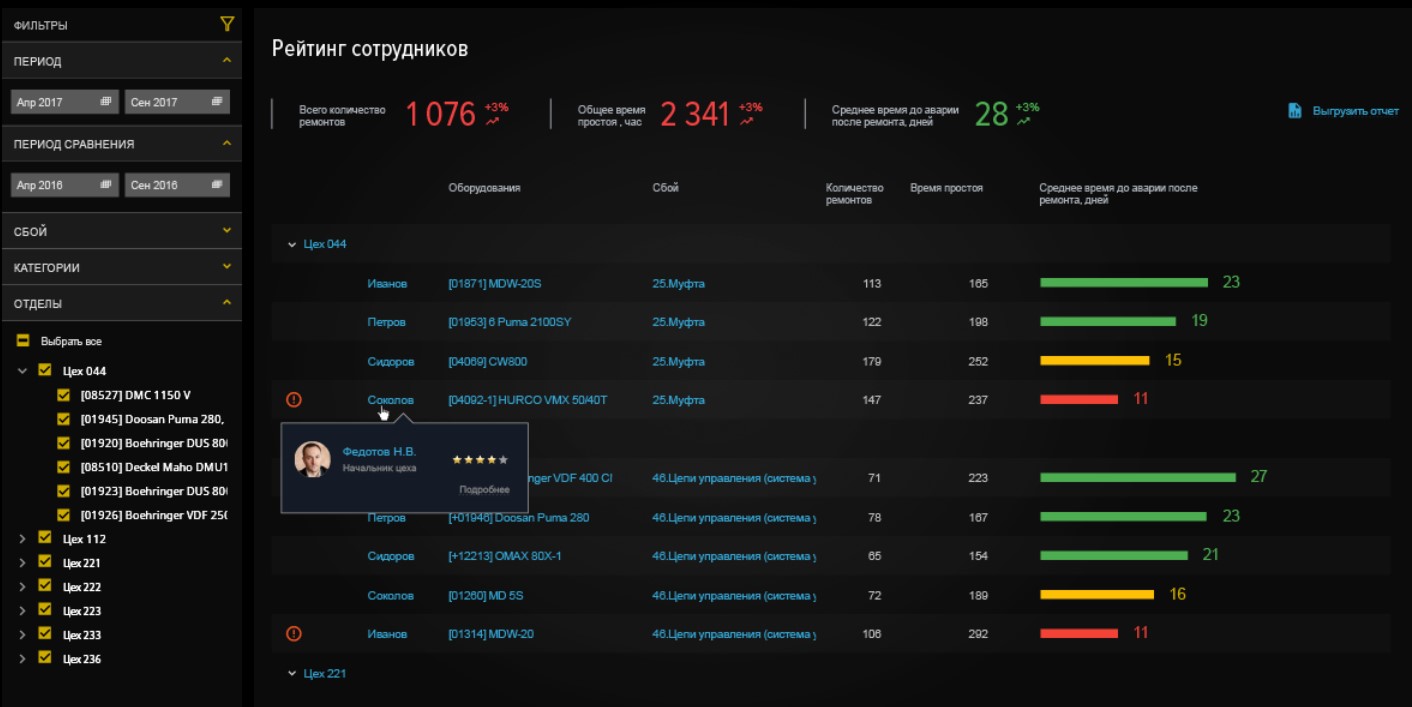Viewport: 1412px width, 707px height.
Task: Open calendar icon in Сен 2017 field
Action: point(216,102)
